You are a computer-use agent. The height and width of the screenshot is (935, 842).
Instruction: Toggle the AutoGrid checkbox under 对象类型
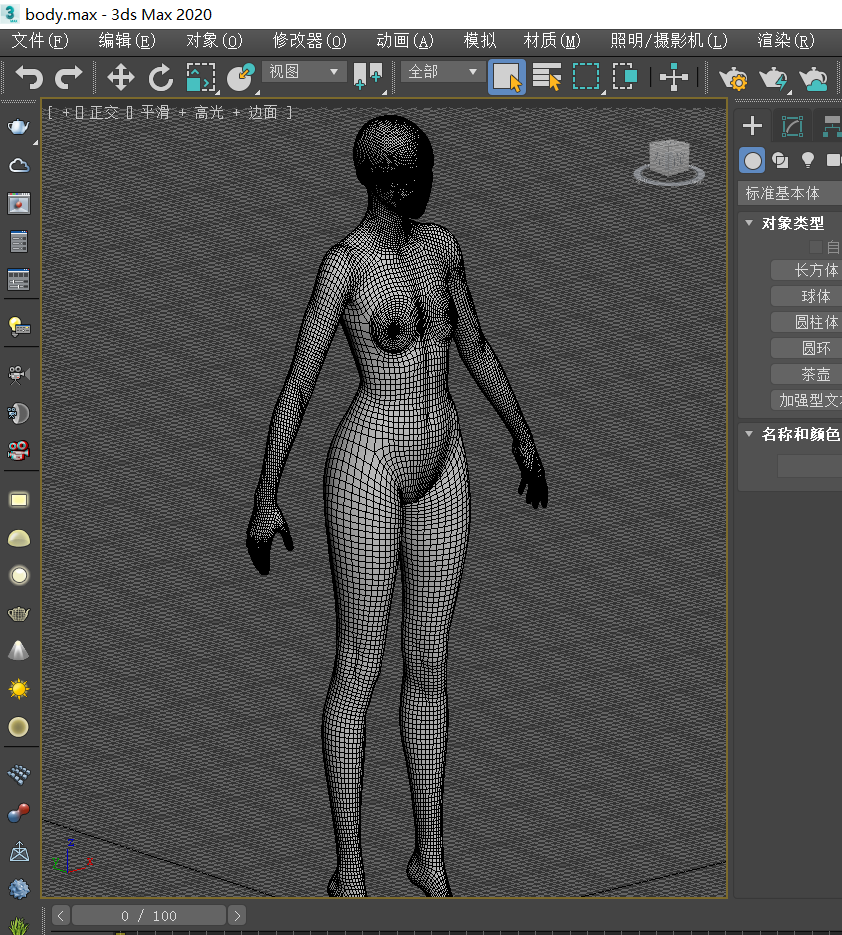tap(816, 247)
